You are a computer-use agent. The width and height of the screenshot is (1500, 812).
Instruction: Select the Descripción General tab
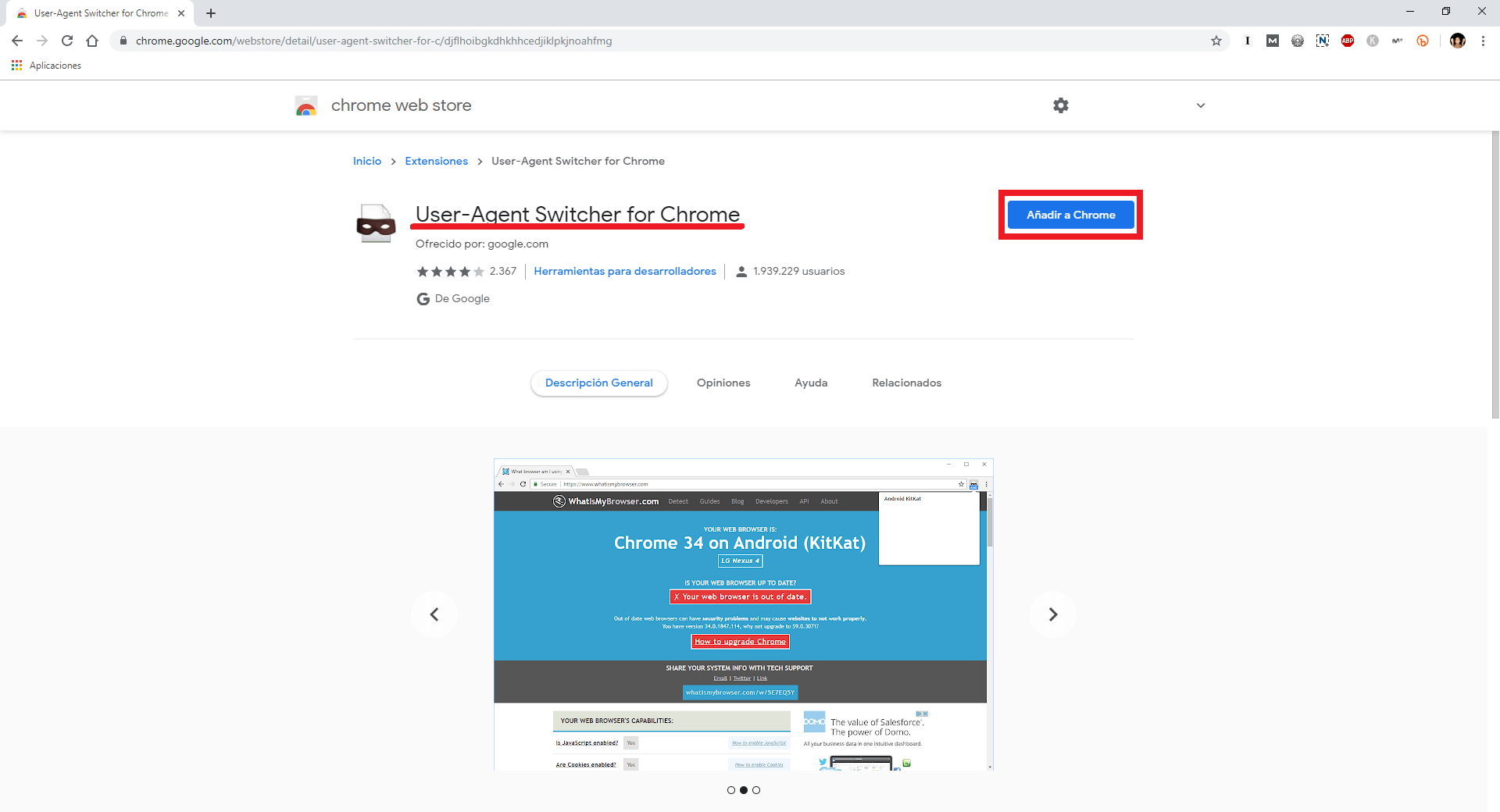[x=599, y=383]
